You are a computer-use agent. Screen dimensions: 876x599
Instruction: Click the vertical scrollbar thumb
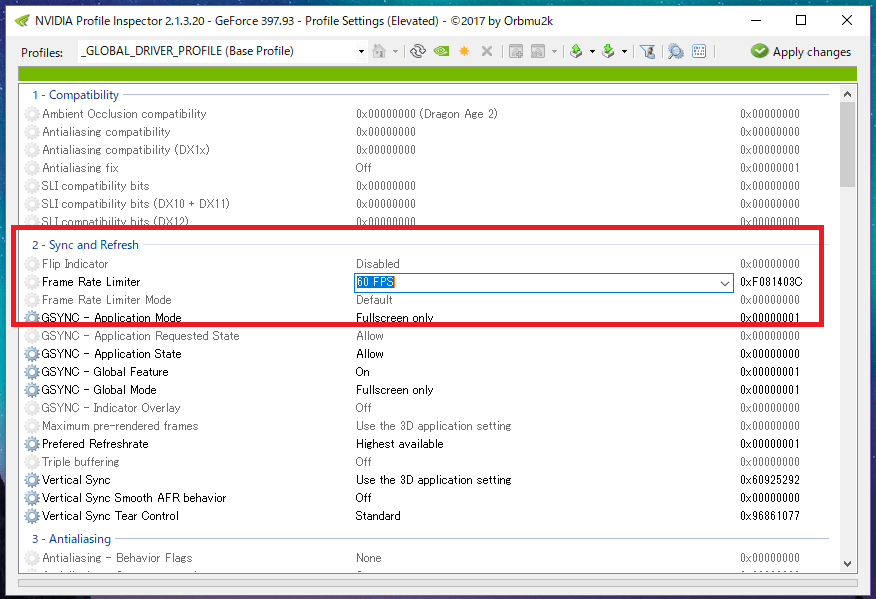848,144
